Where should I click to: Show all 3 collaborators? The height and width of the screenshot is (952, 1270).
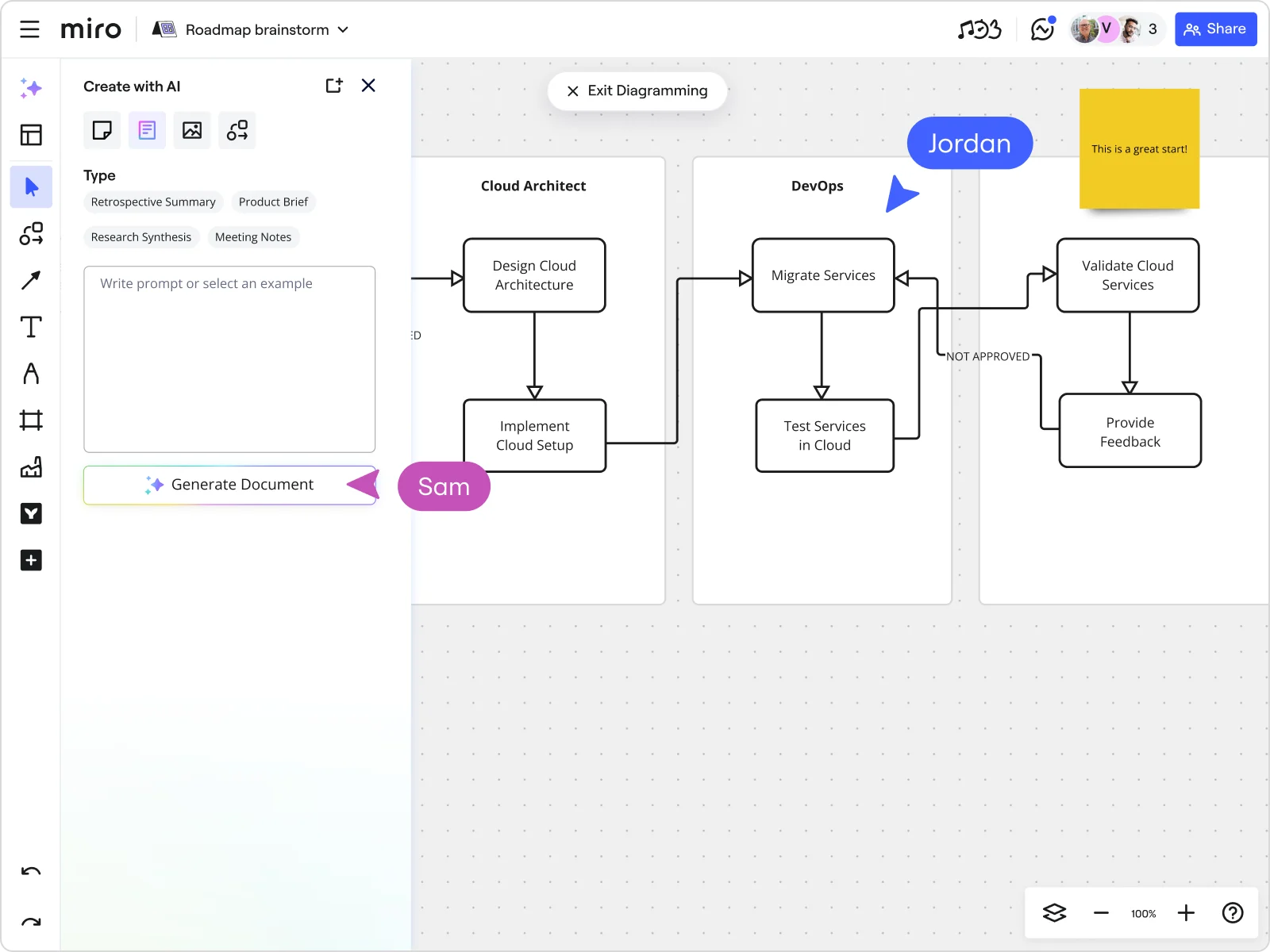(x=1153, y=29)
